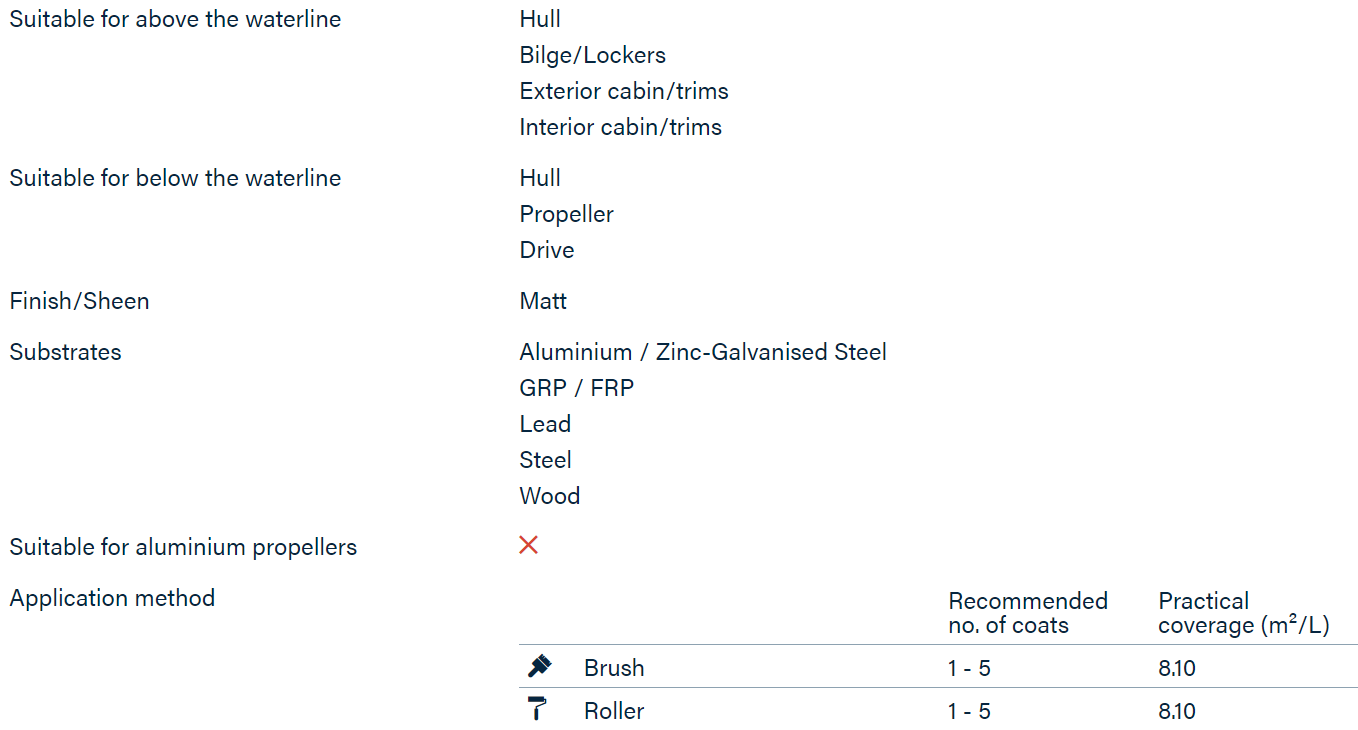Click the Exterior cabin/trims entry

point(624,91)
